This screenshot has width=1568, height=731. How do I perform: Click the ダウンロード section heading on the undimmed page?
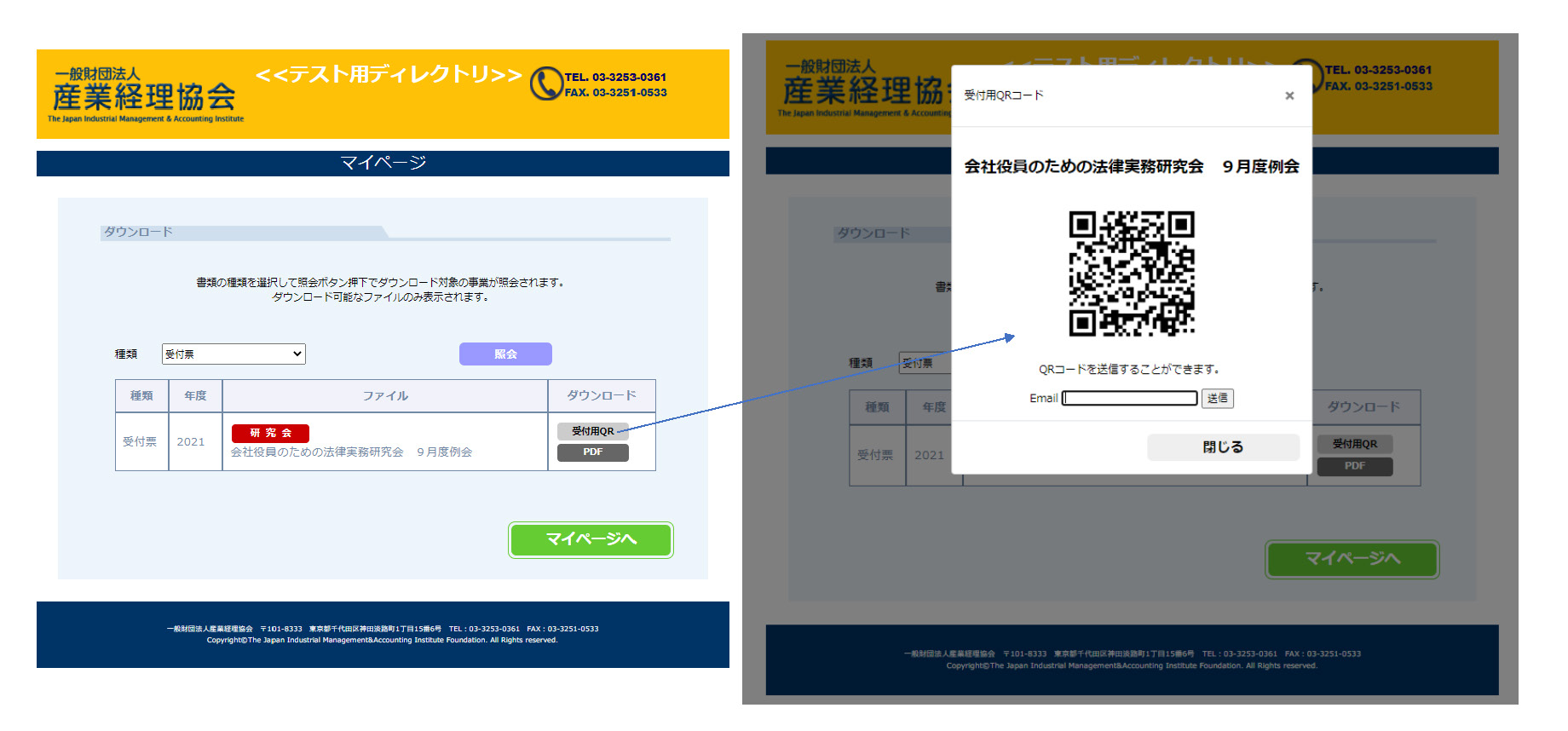[138, 232]
